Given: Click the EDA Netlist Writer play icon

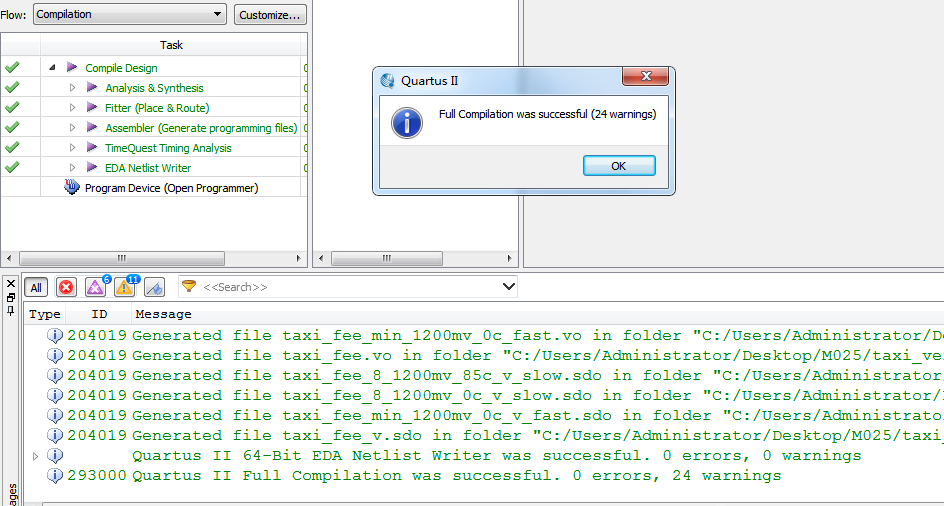Looking at the screenshot, I should coord(92,167).
